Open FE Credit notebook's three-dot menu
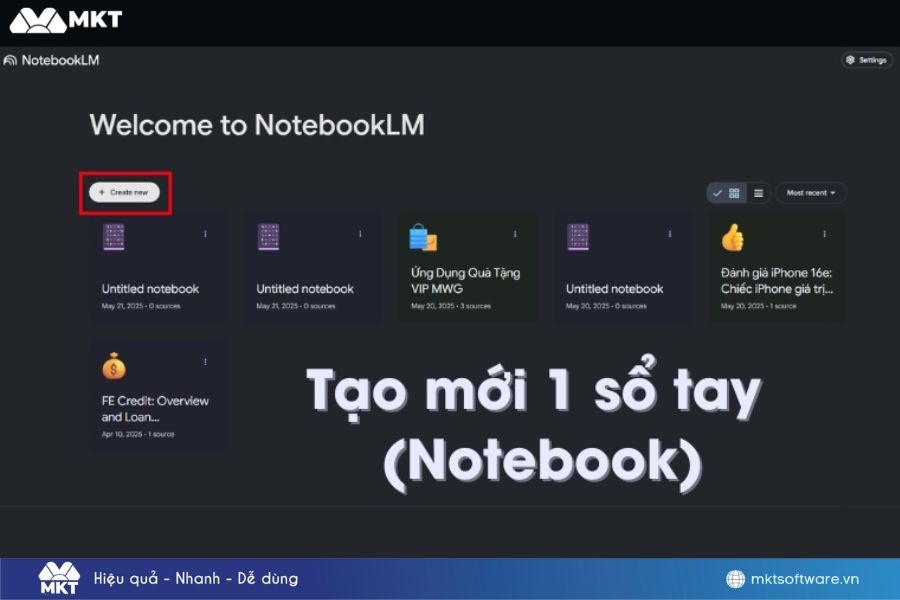 pos(206,362)
